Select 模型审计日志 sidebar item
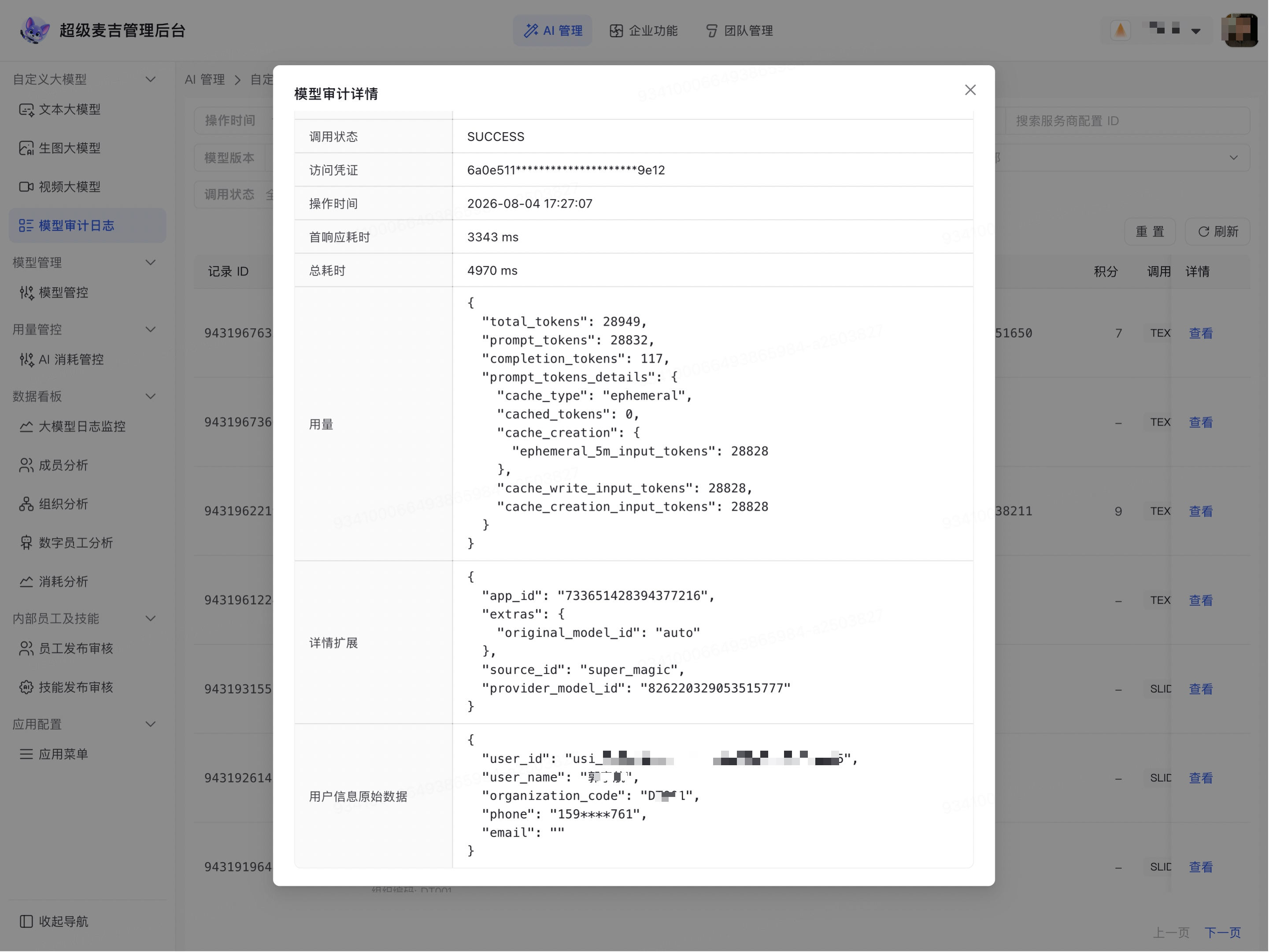 (87, 226)
